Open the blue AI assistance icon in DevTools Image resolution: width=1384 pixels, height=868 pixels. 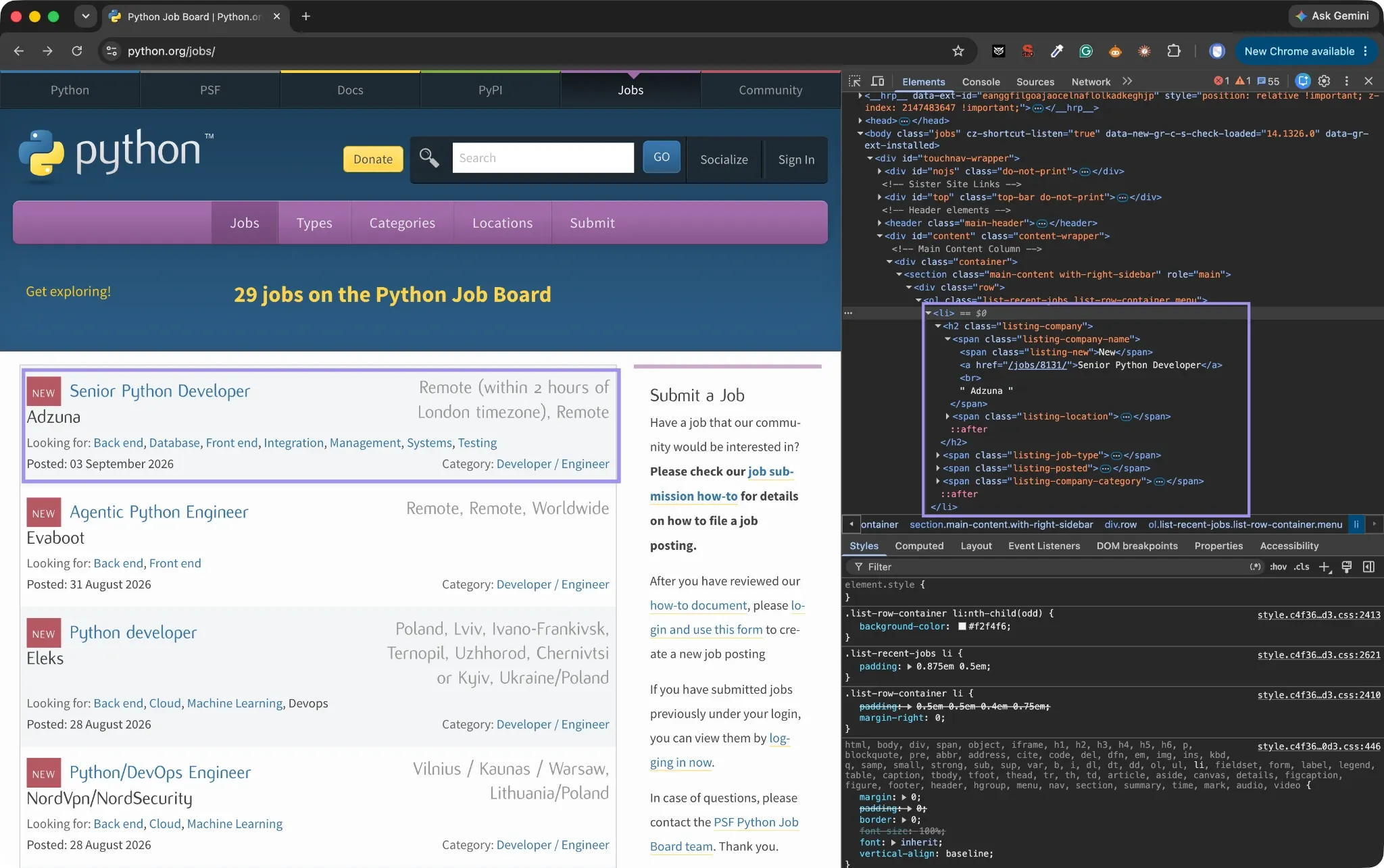(1303, 81)
